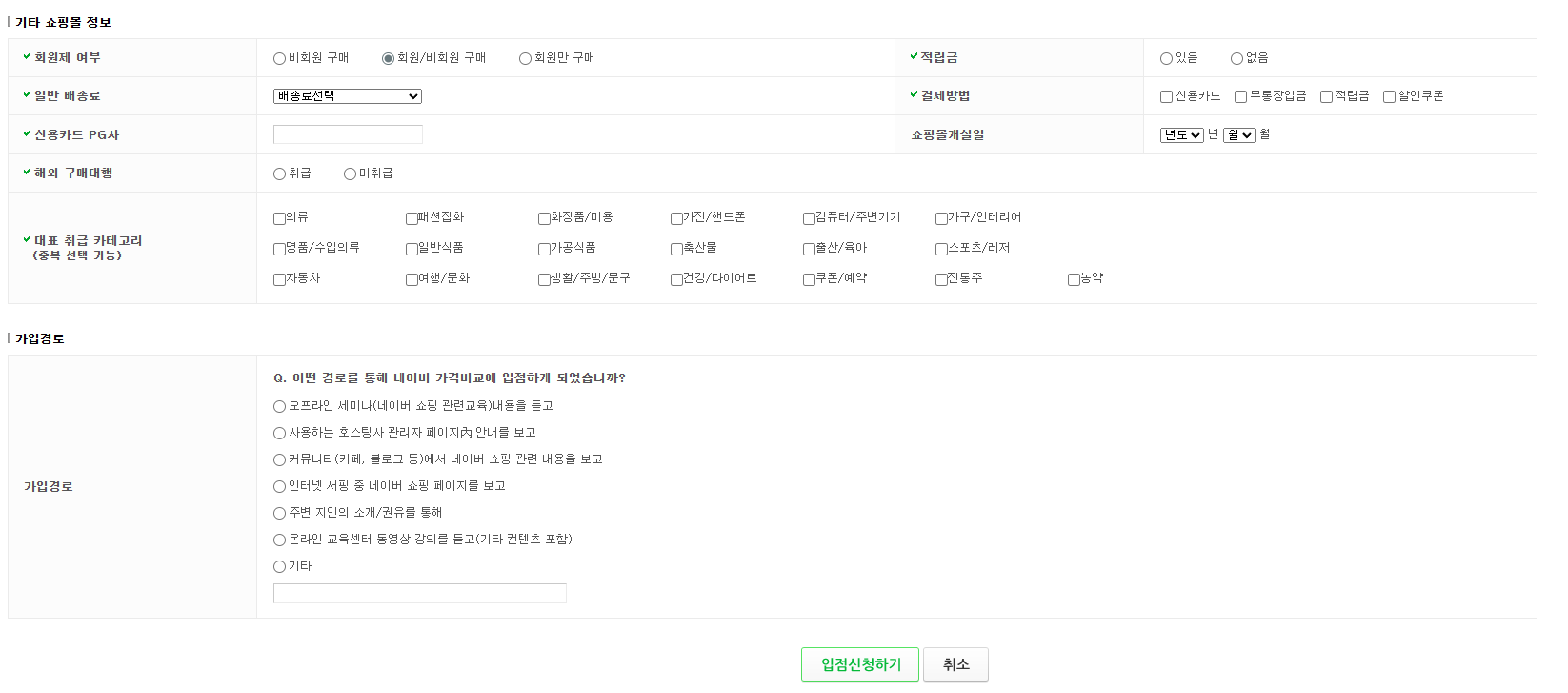Submit with the 입점신청하기 button

click(x=859, y=664)
